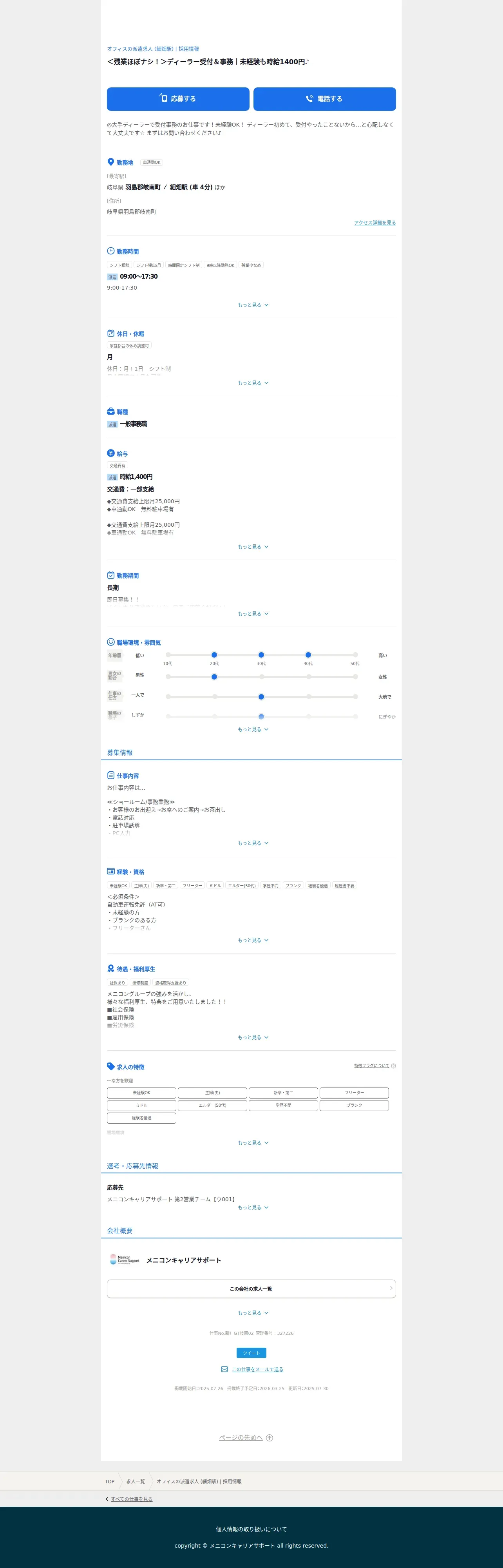
Task: Click the tag icon beside 求人の特徴
Action: (x=111, y=1066)
